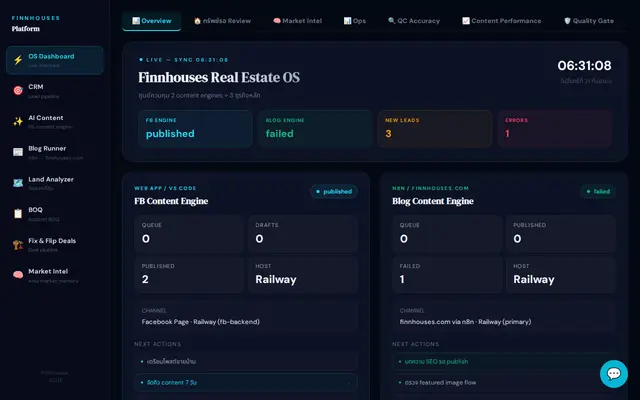
Task: Click the graph icon on Content Performance tab
Action: 466,21
